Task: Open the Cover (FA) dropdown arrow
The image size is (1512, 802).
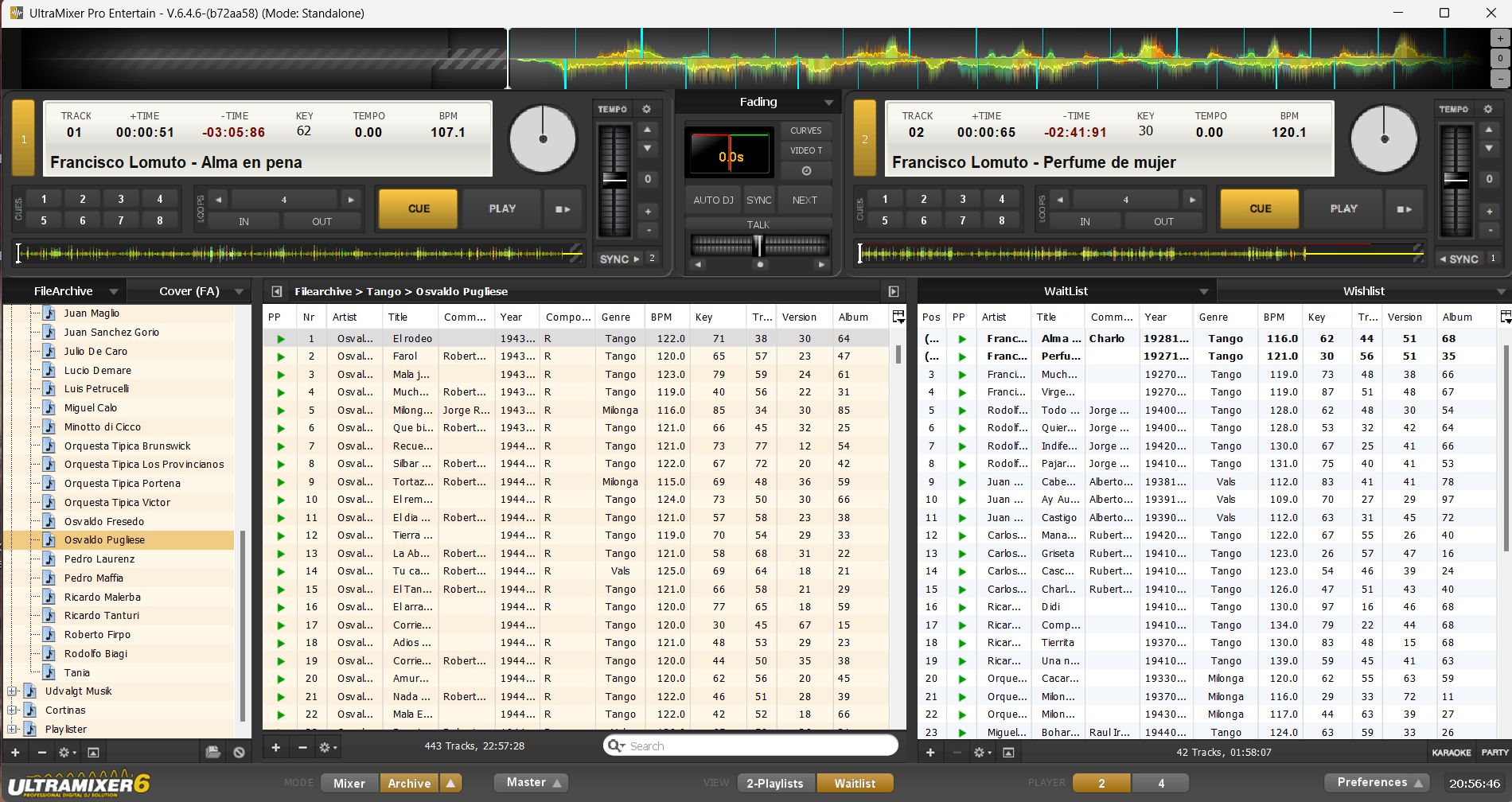Action: 239,292
